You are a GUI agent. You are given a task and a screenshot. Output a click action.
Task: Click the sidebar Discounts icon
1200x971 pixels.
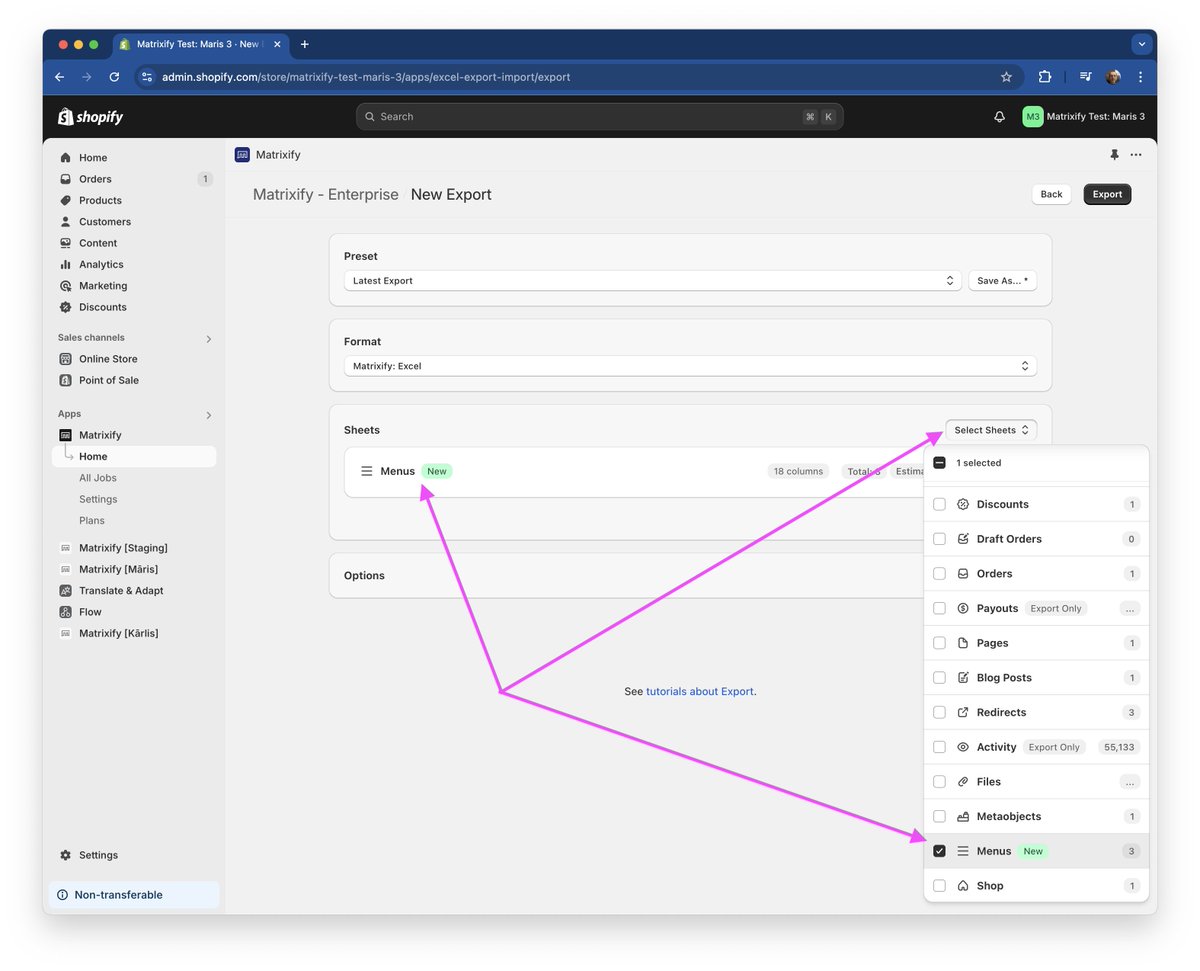click(x=66, y=307)
